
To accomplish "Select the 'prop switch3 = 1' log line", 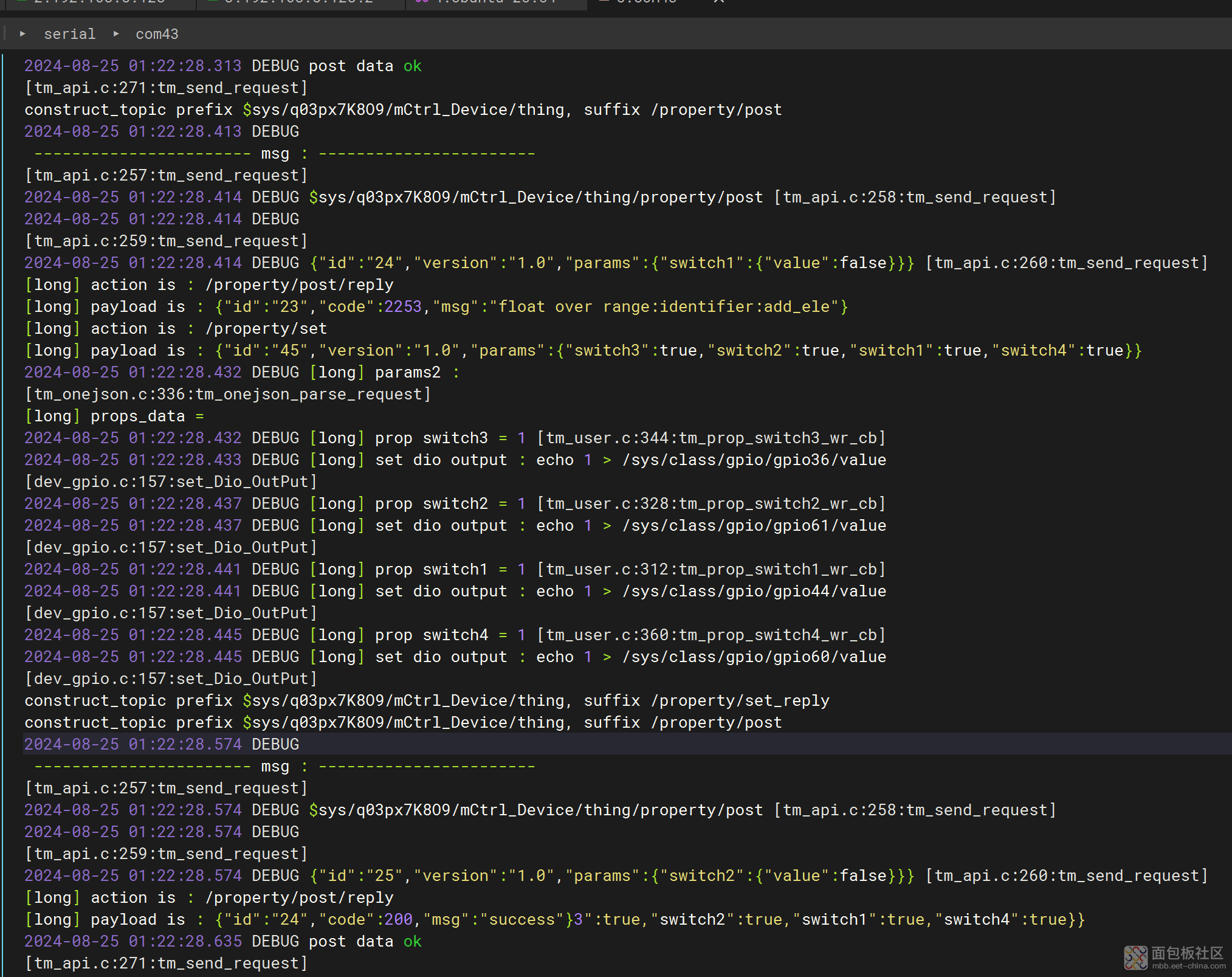I will pos(455,438).
